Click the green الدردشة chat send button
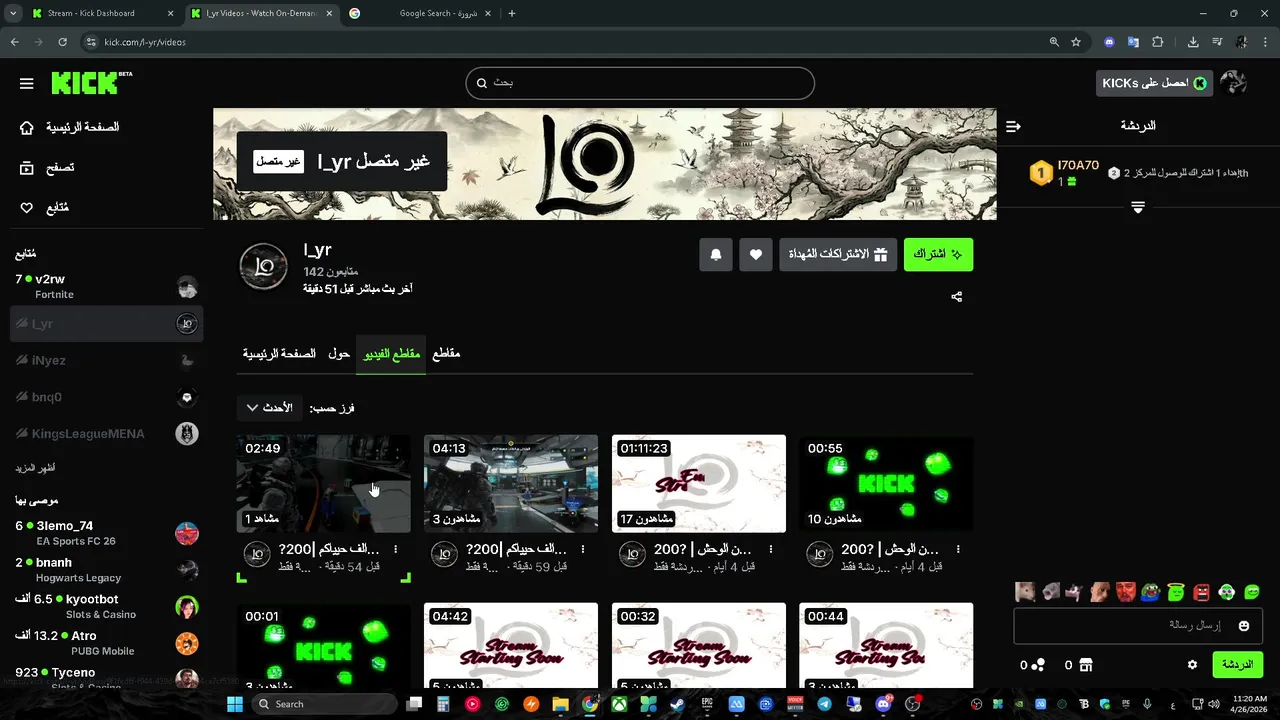 pos(1237,665)
